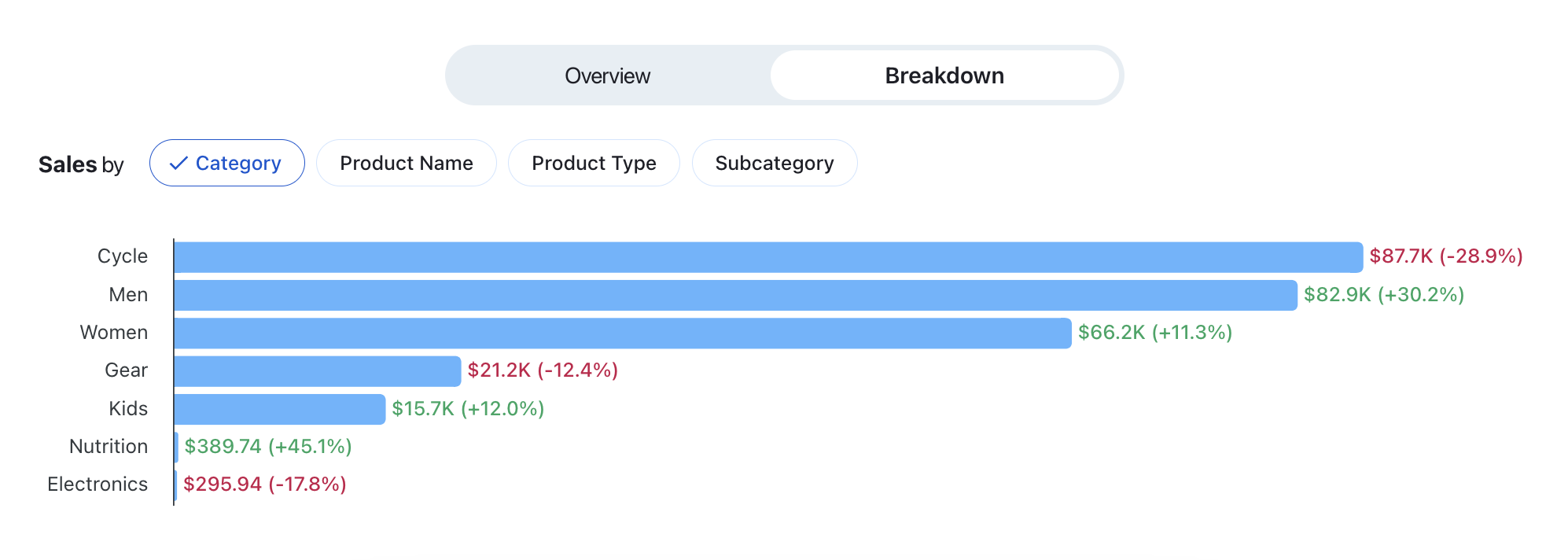Select the Women sales bar

[x=622, y=333]
